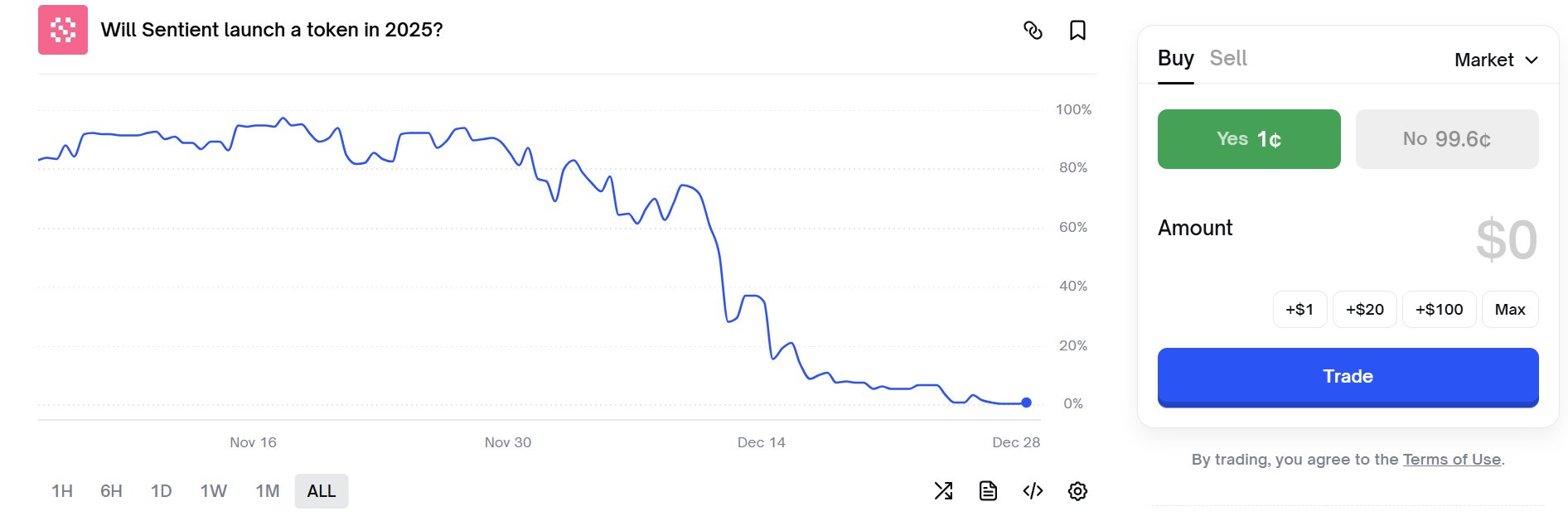Image resolution: width=1568 pixels, height=516 pixels.
Task: Switch chart to 1D range
Action: click(162, 491)
